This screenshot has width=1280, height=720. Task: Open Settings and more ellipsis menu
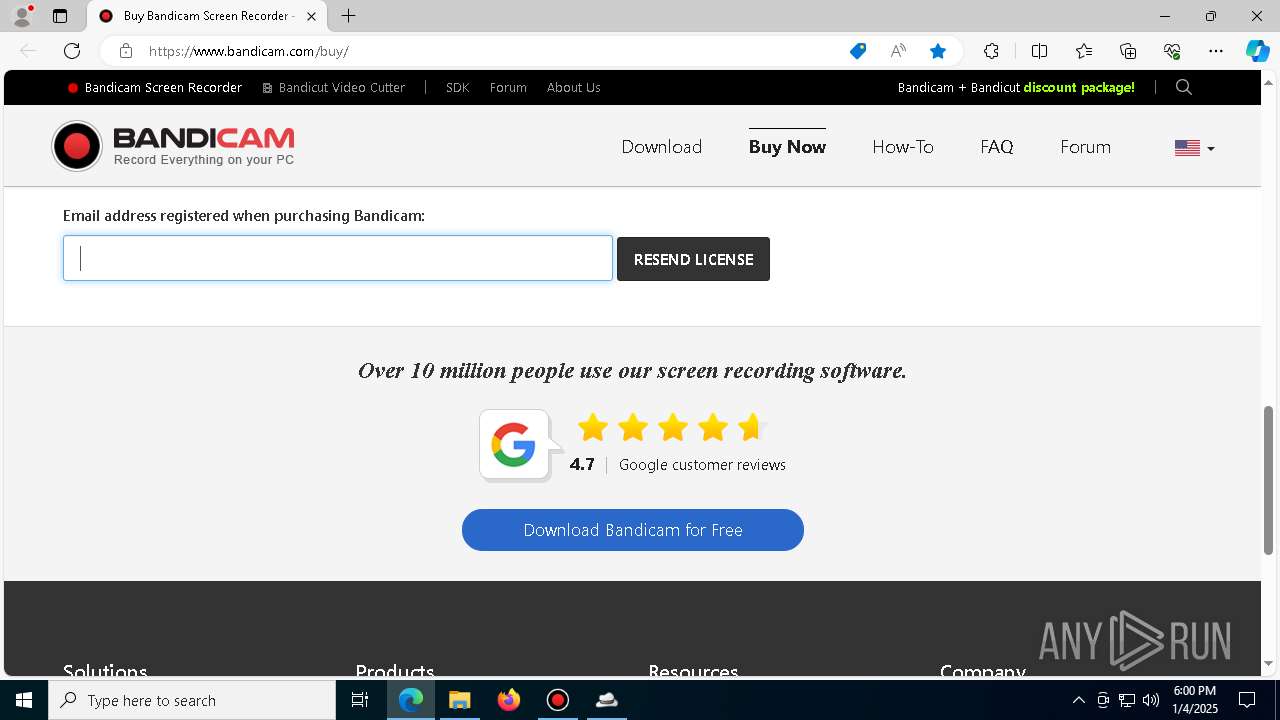(1216, 51)
